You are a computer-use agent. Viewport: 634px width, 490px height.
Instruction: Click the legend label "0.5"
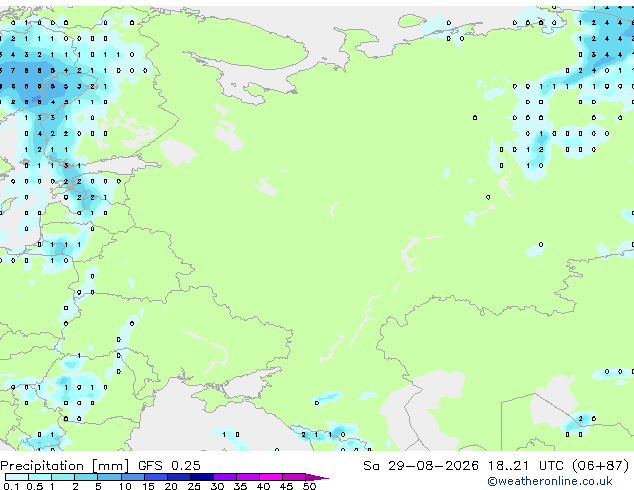pos(35,486)
